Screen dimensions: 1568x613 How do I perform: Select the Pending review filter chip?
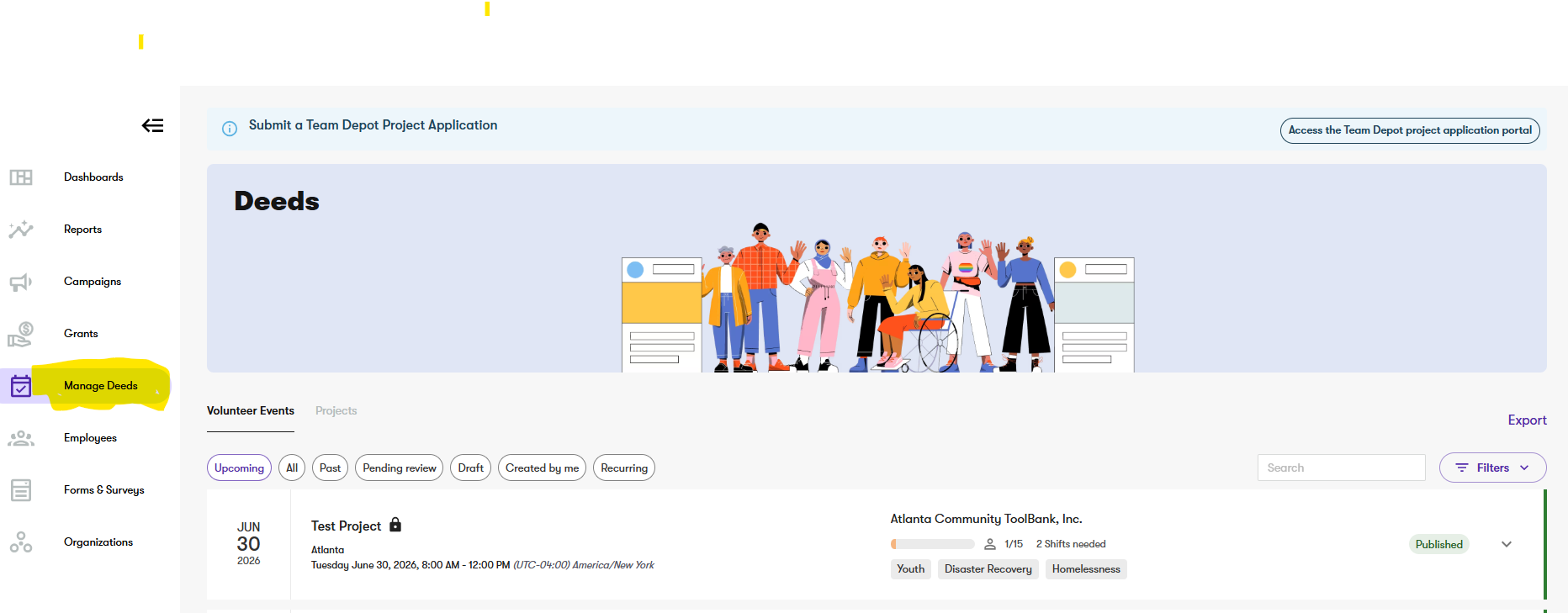tap(400, 468)
